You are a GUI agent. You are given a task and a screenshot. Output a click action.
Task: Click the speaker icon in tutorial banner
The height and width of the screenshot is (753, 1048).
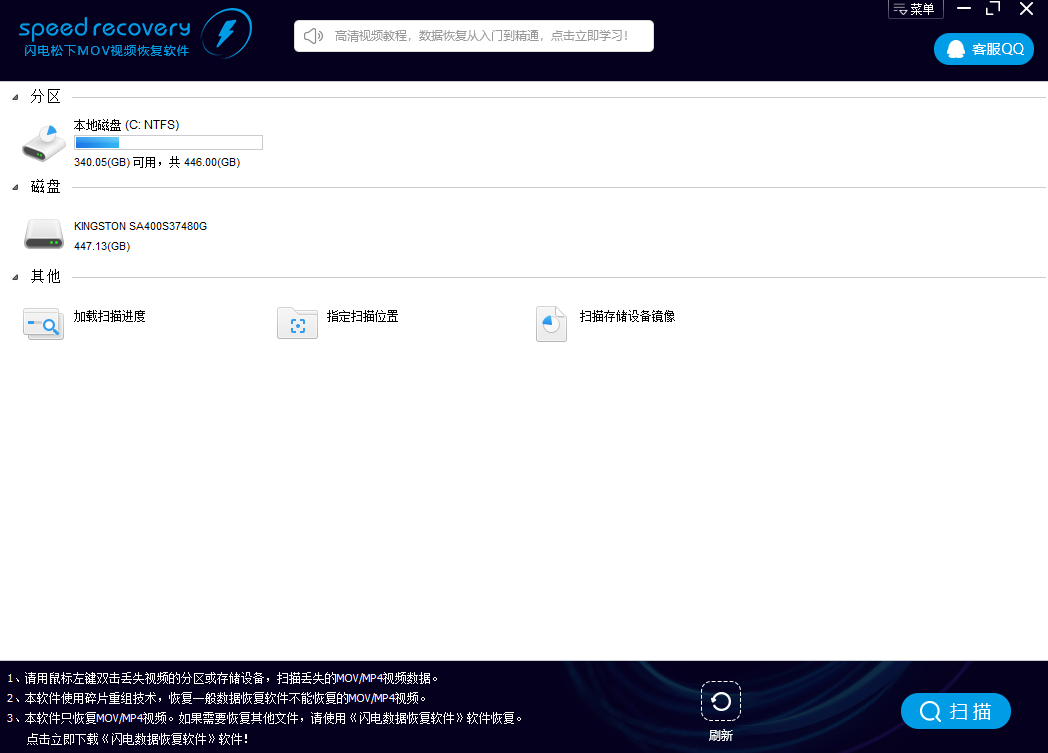click(x=313, y=36)
